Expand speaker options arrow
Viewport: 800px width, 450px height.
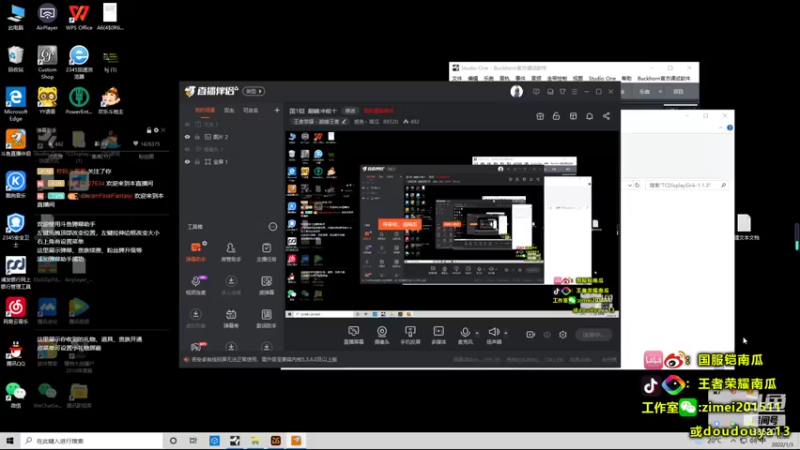click(506, 333)
